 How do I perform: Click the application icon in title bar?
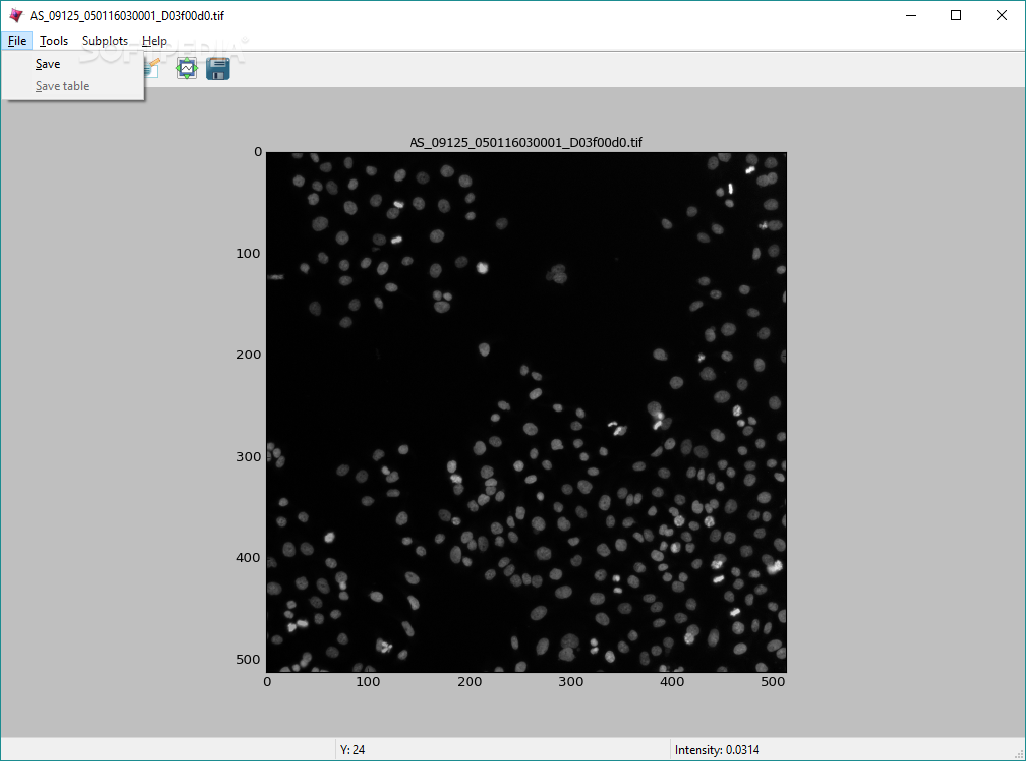click(16, 15)
